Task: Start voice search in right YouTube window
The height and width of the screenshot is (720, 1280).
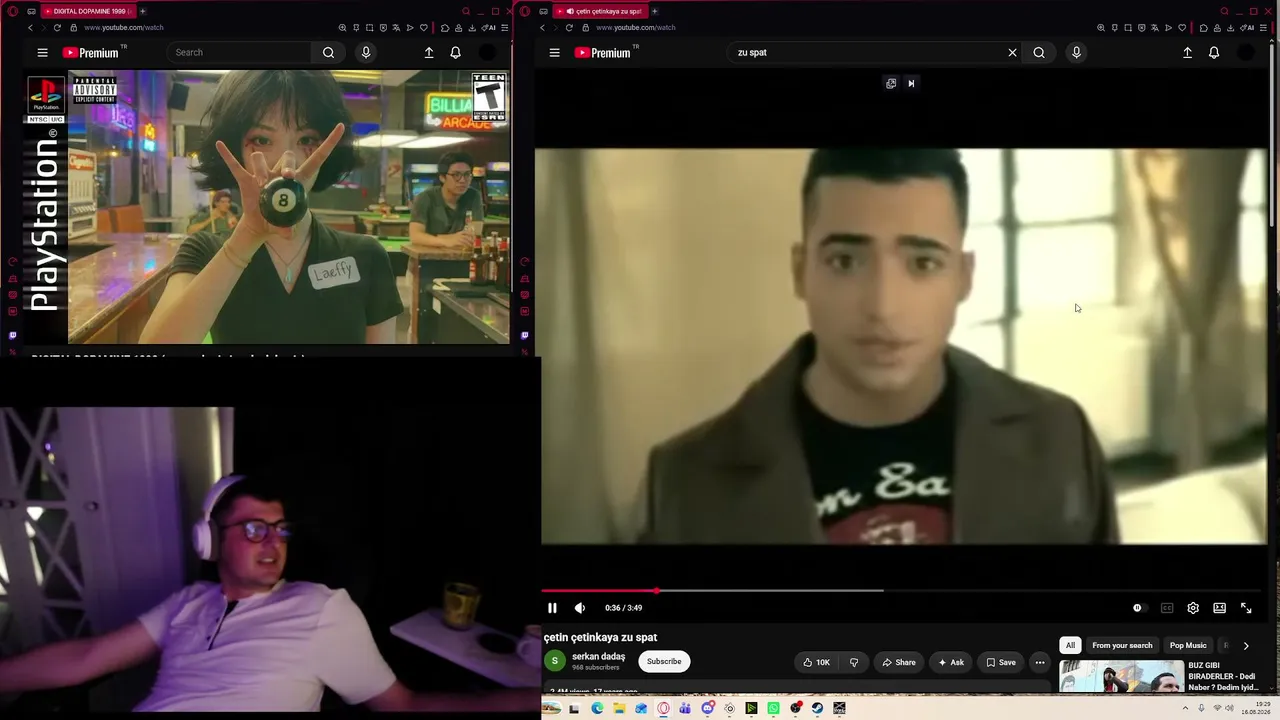Action: pos(1076,53)
